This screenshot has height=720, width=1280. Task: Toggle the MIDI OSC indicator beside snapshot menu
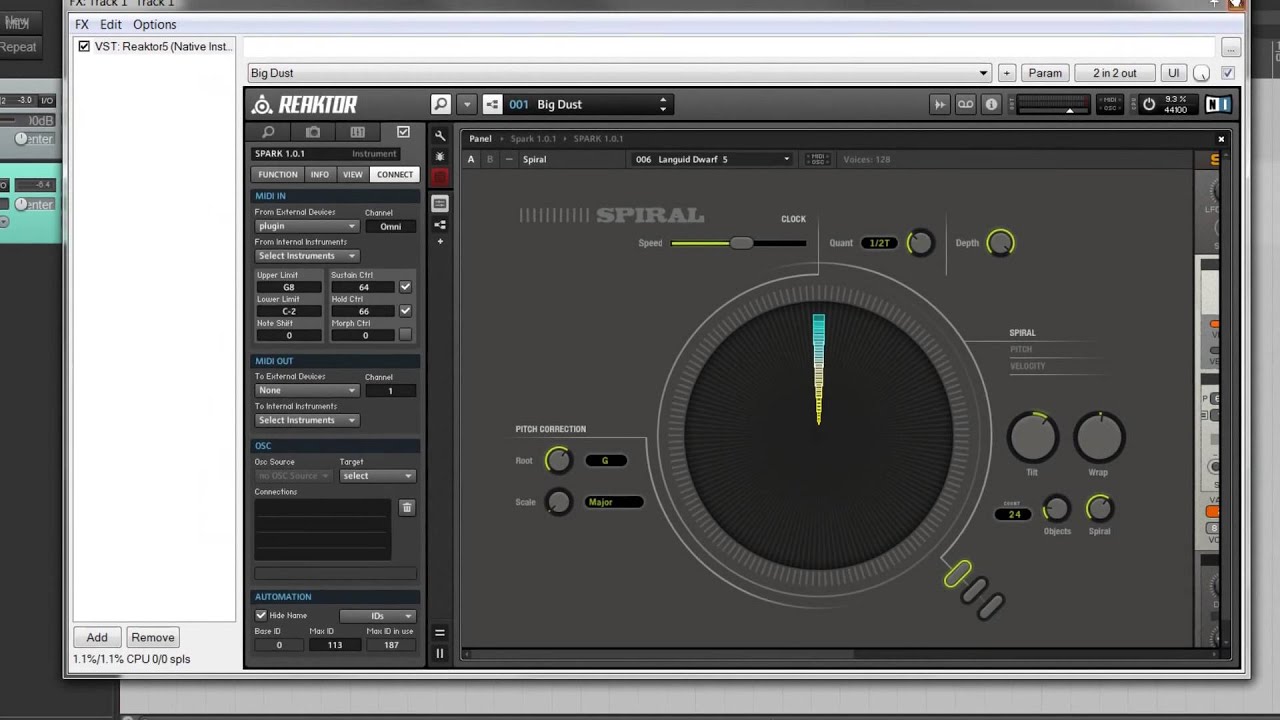coord(817,159)
